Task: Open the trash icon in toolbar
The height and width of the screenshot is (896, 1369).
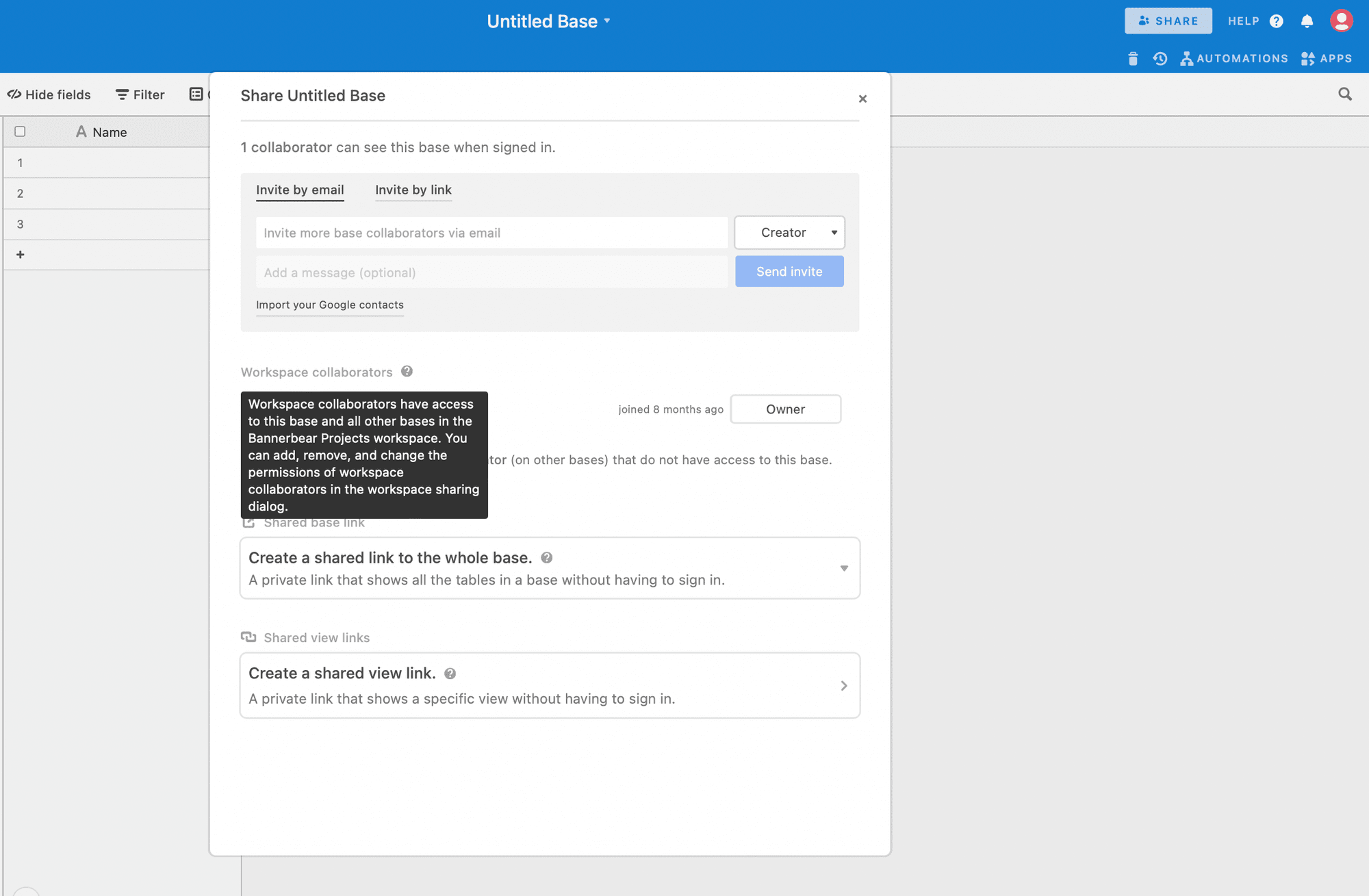Action: point(1133,59)
